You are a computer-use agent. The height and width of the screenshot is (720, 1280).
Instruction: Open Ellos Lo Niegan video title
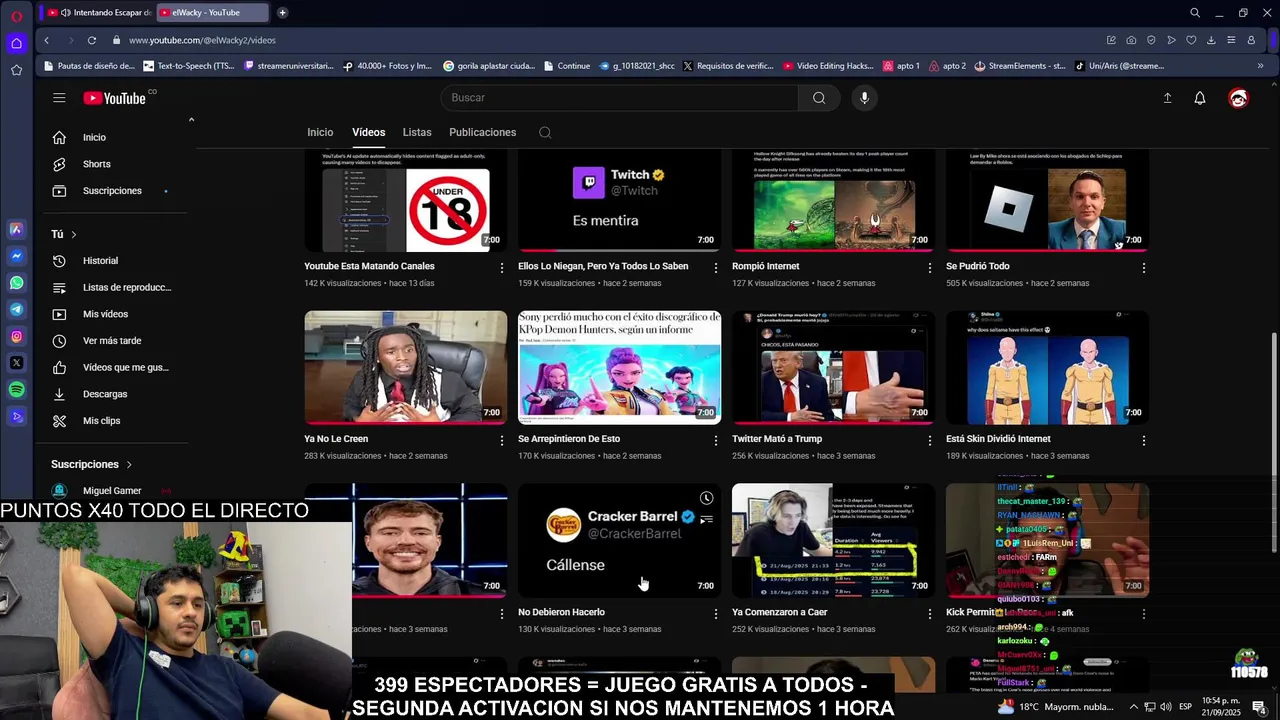pos(603,266)
